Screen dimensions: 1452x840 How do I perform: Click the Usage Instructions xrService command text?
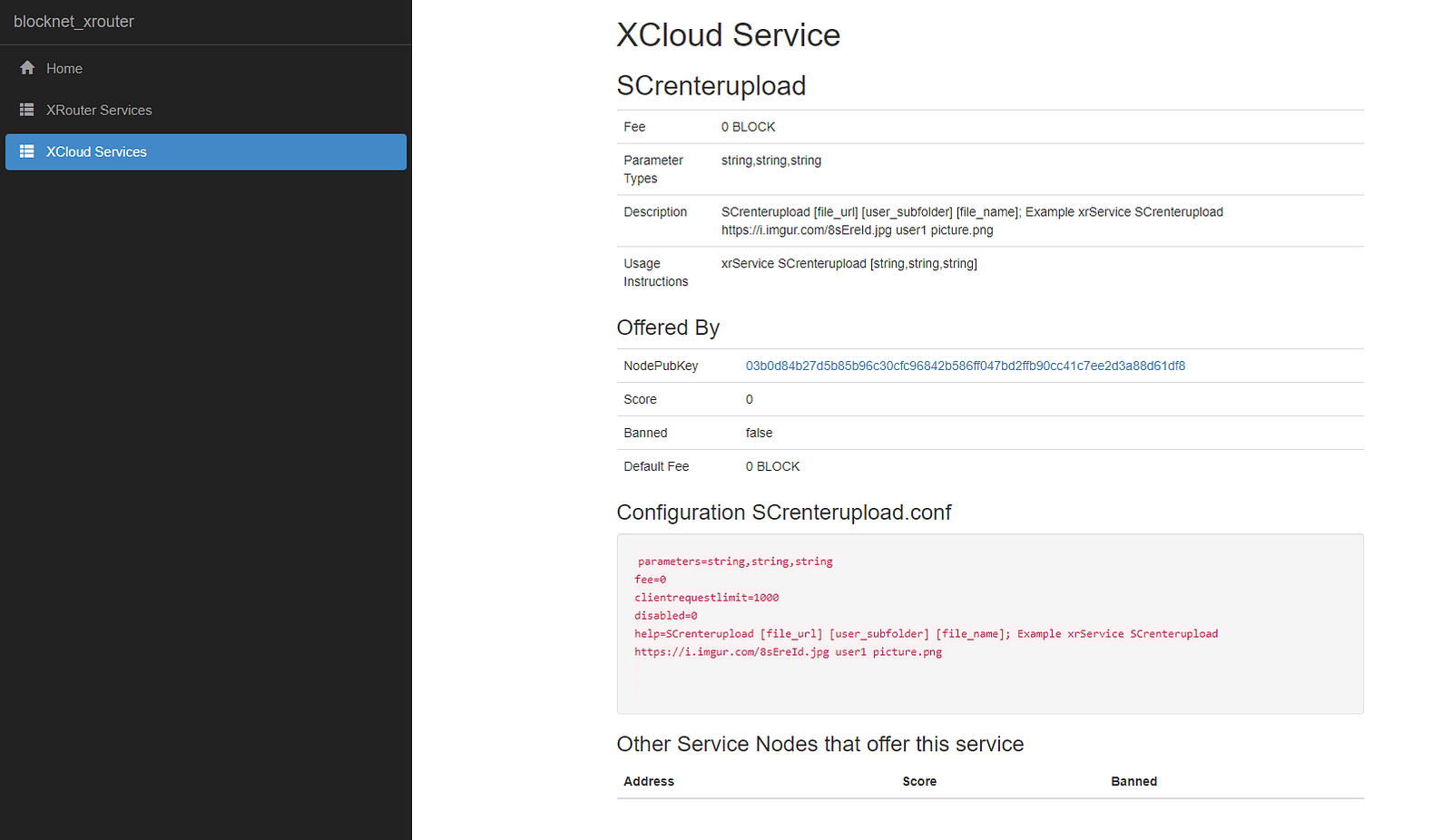click(849, 264)
